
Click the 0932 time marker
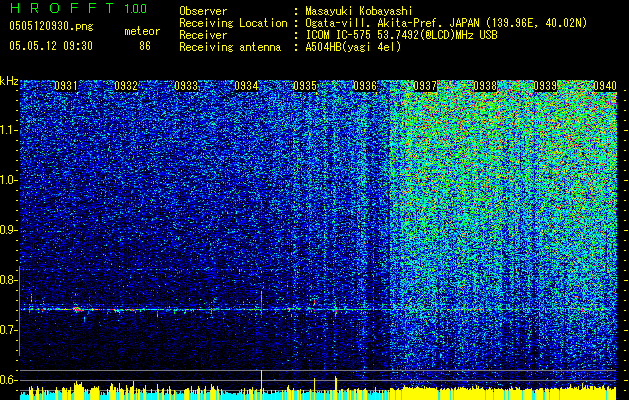coord(126,86)
